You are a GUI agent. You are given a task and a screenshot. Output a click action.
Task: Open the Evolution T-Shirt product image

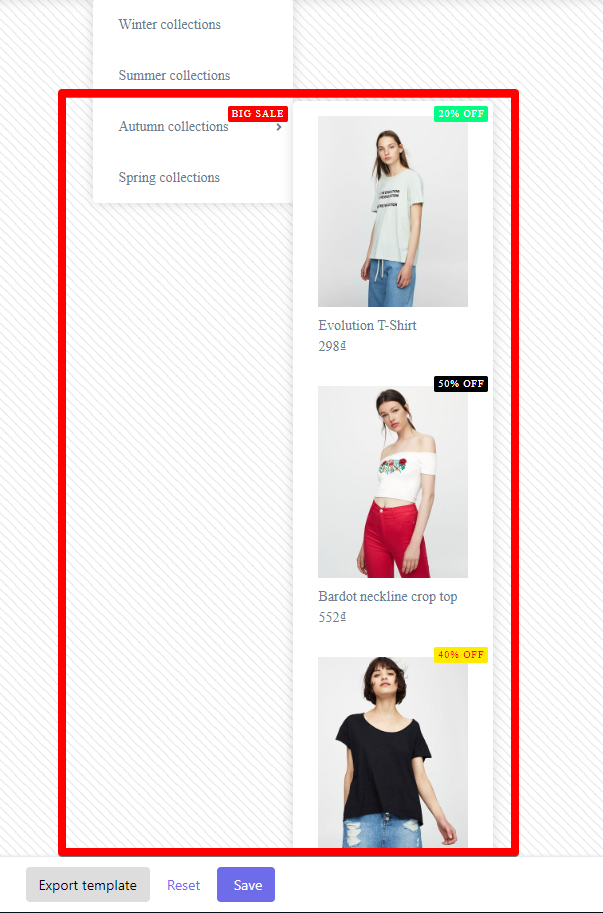click(x=393, y=211)
